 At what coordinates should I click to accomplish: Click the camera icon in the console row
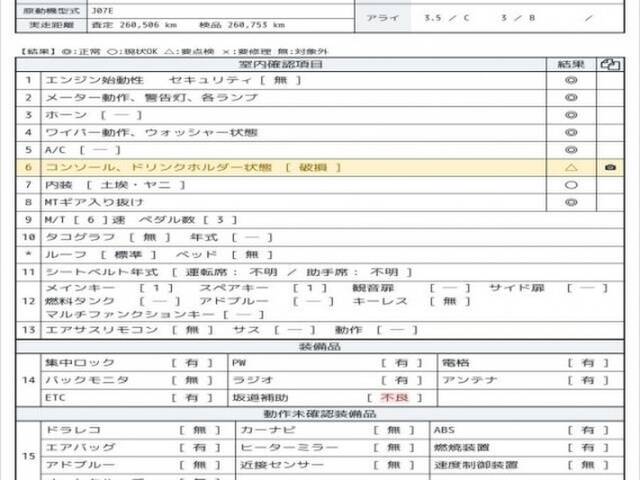[x=610, y=167]
